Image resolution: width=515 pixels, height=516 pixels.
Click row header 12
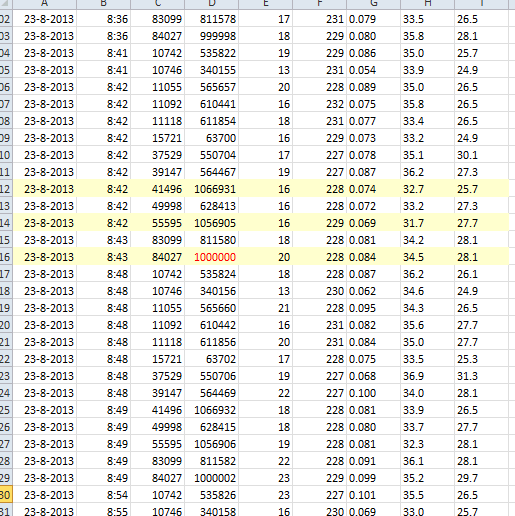[6, 189]
